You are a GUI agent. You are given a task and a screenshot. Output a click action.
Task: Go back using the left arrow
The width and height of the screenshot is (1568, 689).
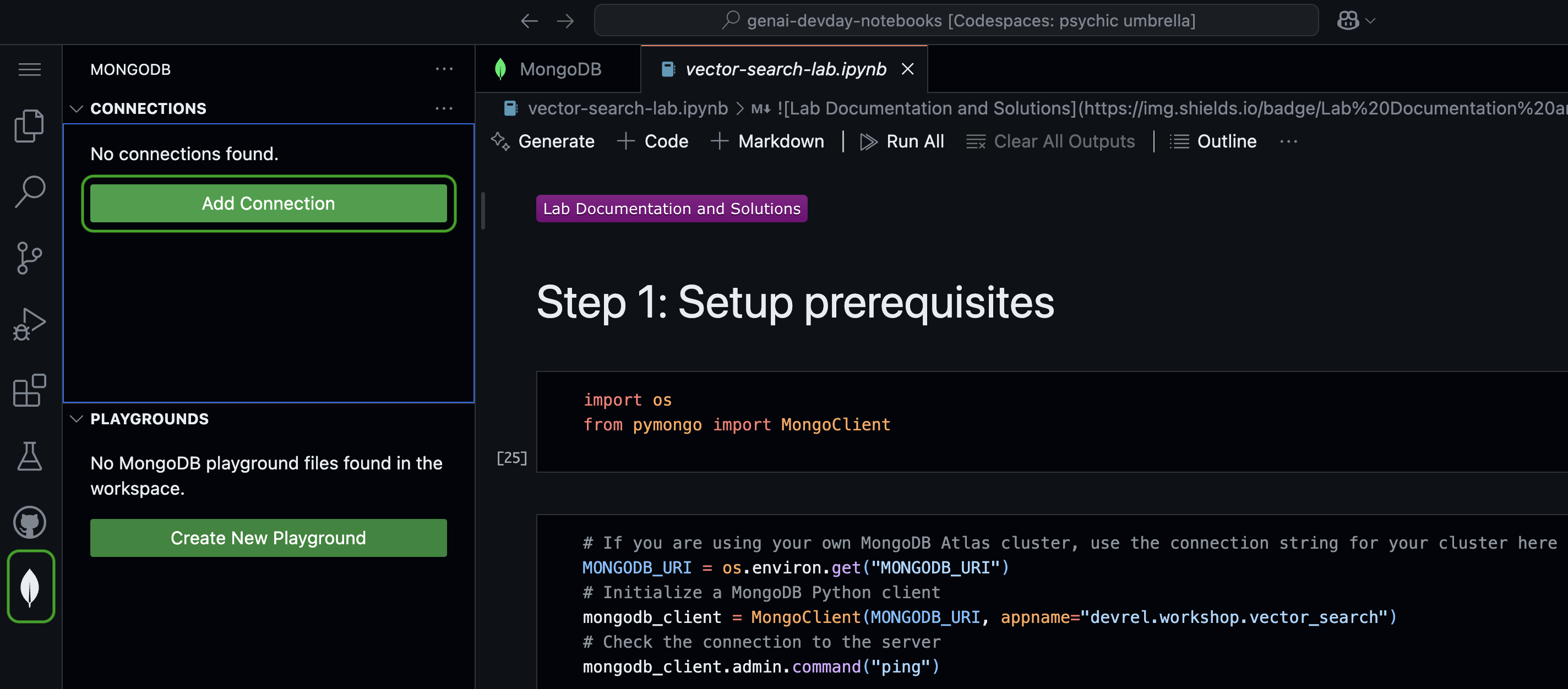(529, 21)
